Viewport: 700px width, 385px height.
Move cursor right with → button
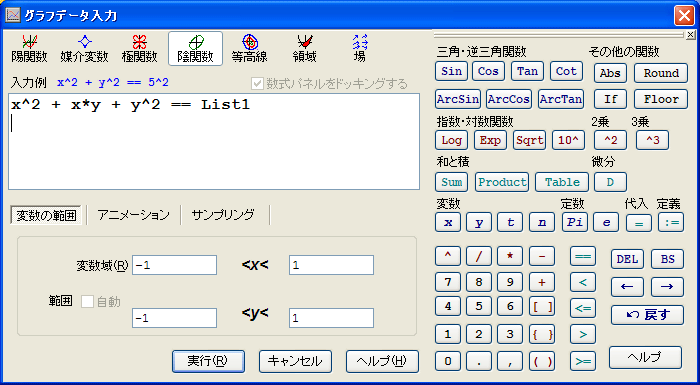click(667, 287)
